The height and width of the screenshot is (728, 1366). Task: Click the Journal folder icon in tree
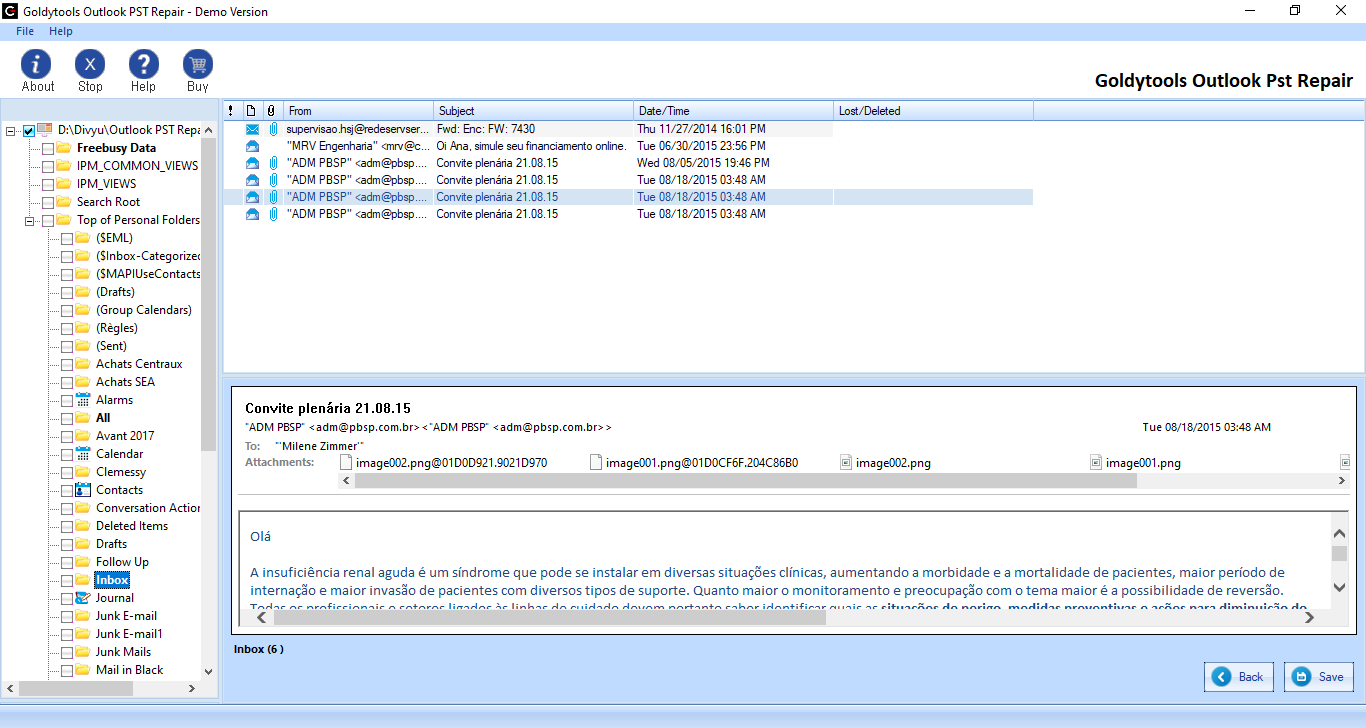[x=83, y=598]
